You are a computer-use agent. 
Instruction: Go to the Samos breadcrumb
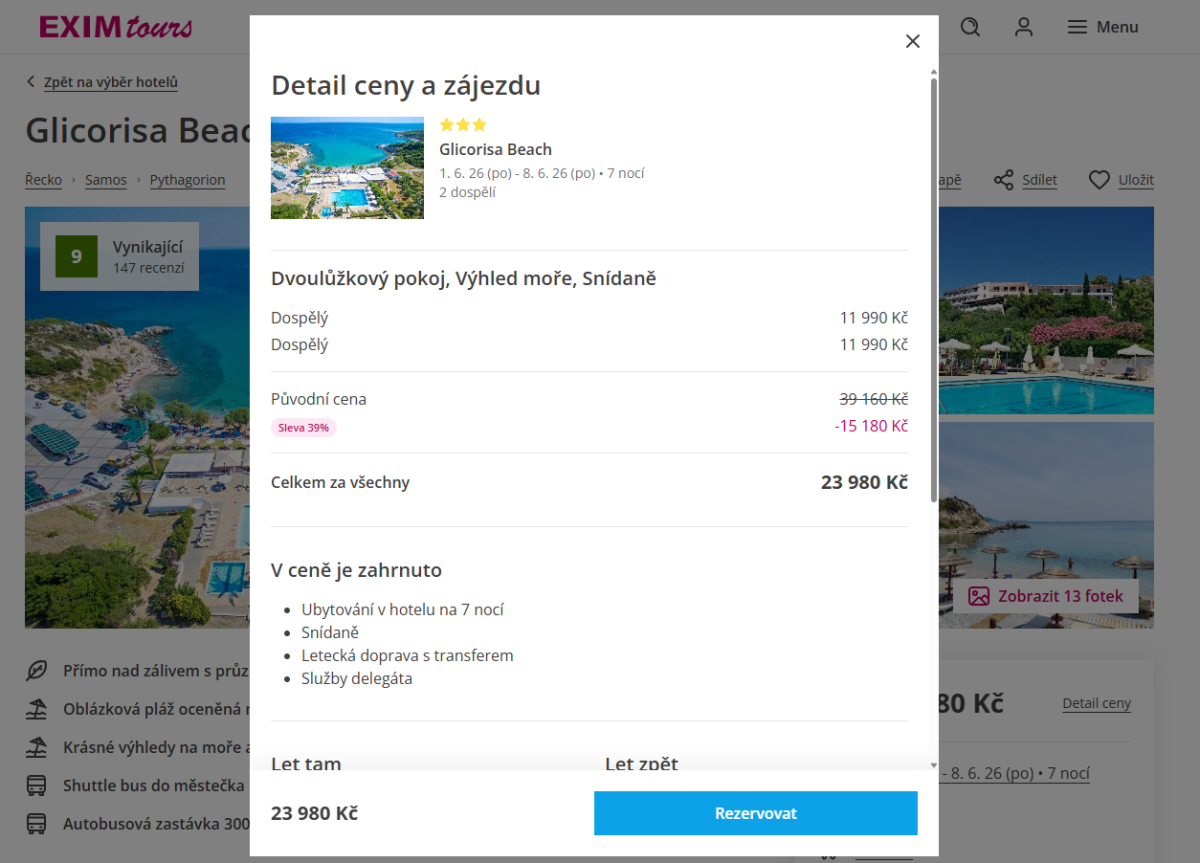coord(106,180)
